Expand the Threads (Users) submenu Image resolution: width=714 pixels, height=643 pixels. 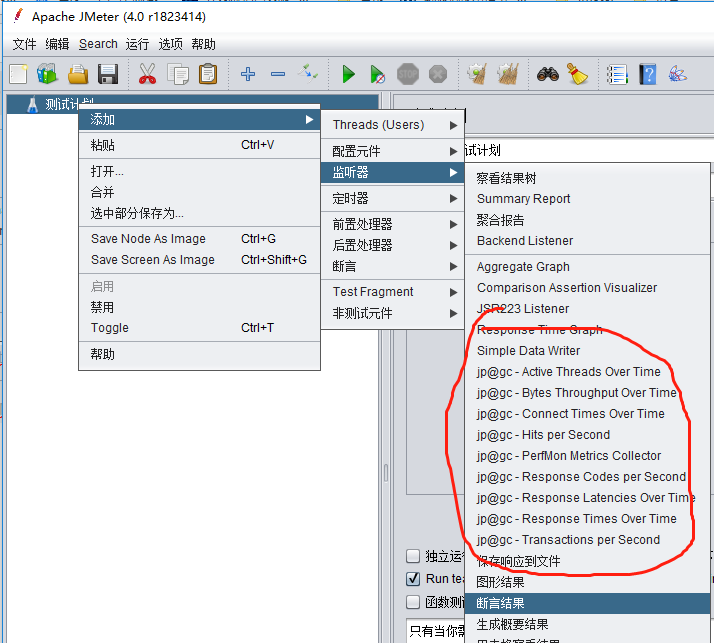click(x=393, y=125)
